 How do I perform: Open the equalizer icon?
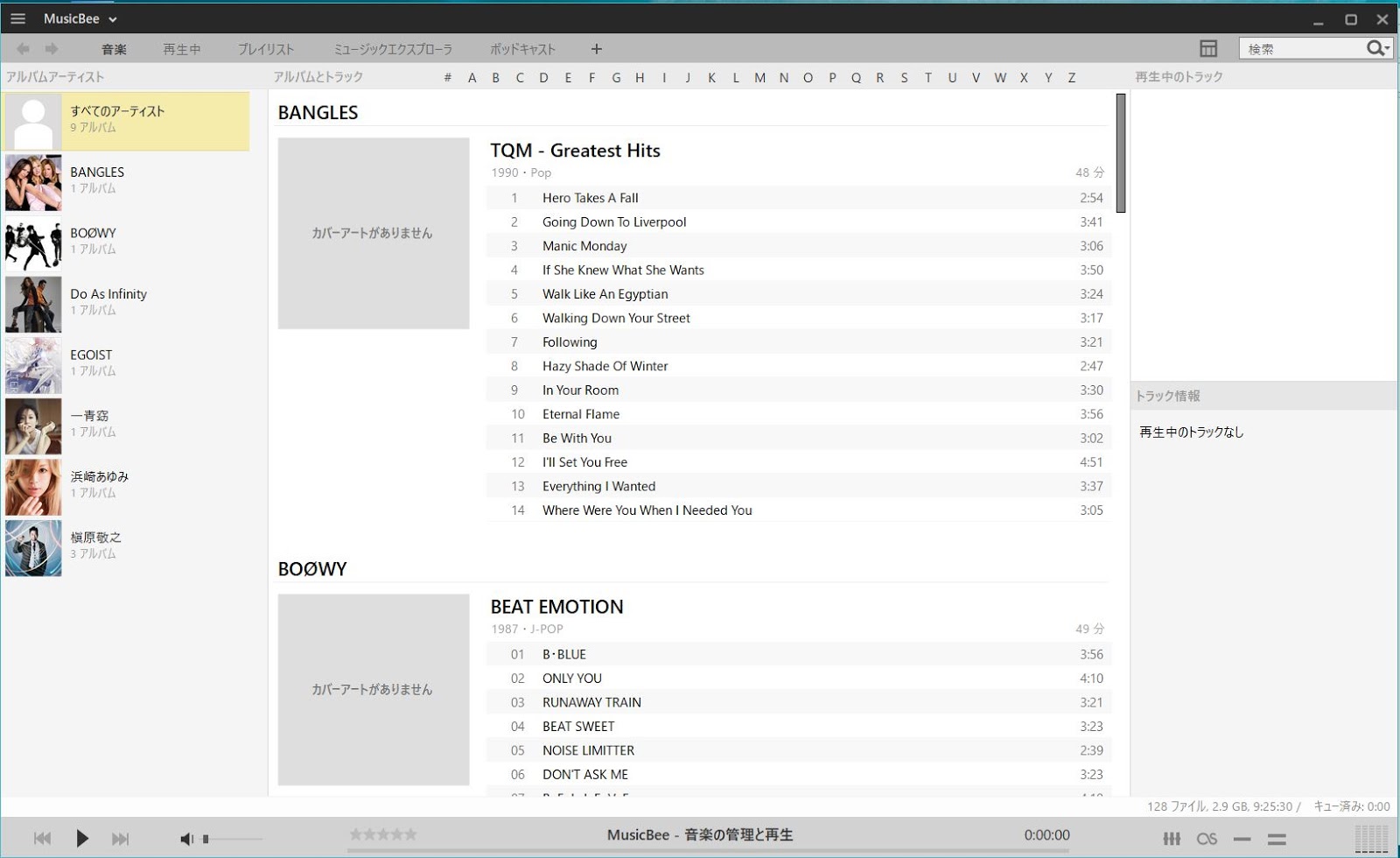point(1172,839)
